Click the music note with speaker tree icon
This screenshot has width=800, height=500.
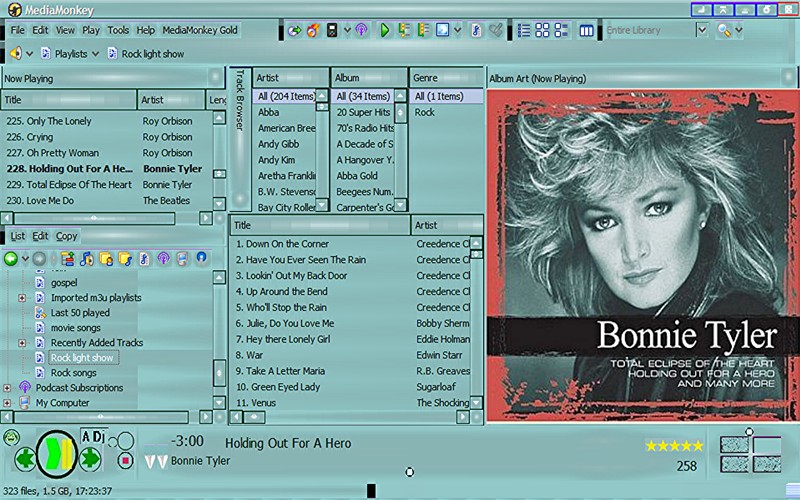pyautogui.click(x=87, y=259)
